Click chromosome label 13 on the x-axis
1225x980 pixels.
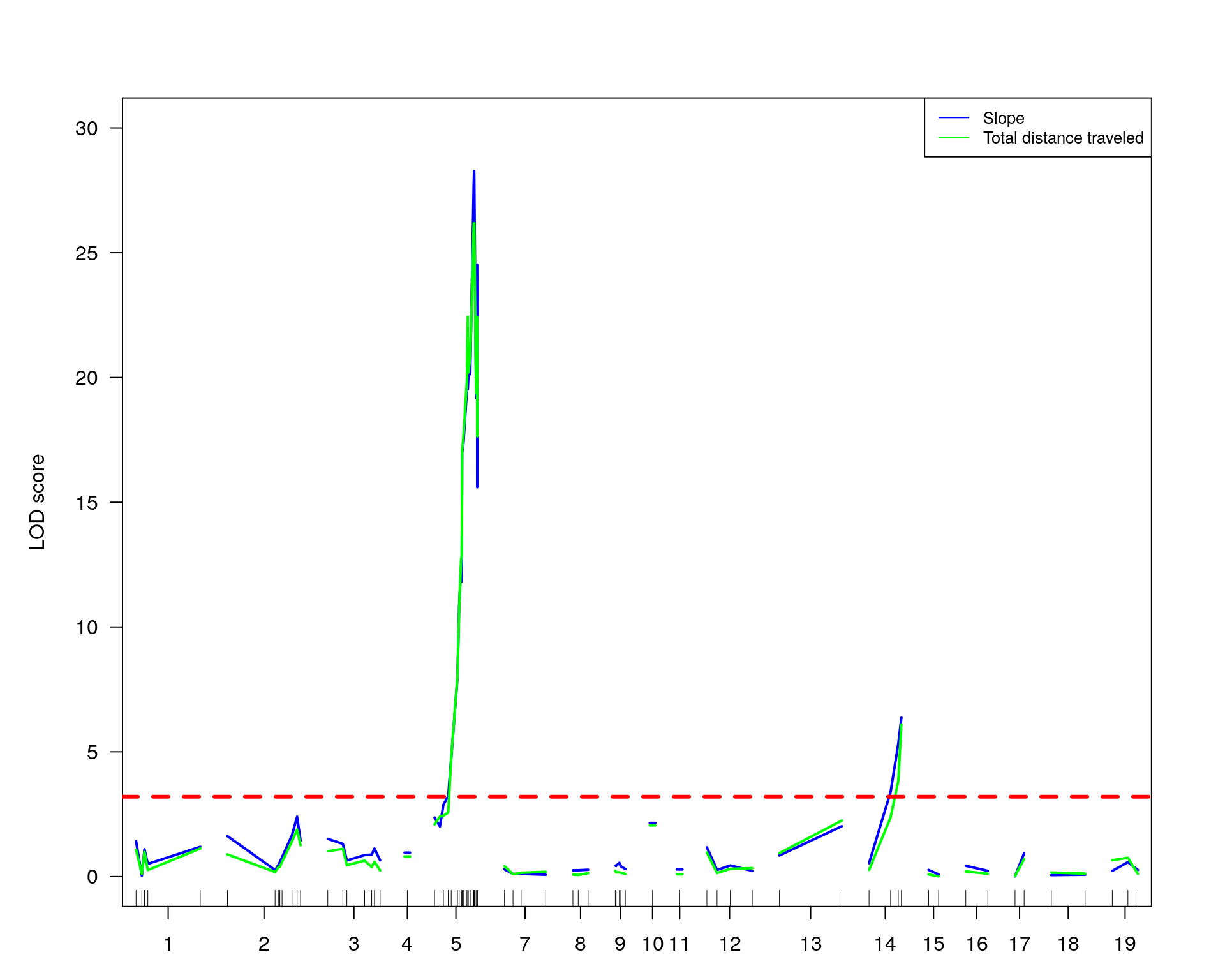(x=811, y=944)
